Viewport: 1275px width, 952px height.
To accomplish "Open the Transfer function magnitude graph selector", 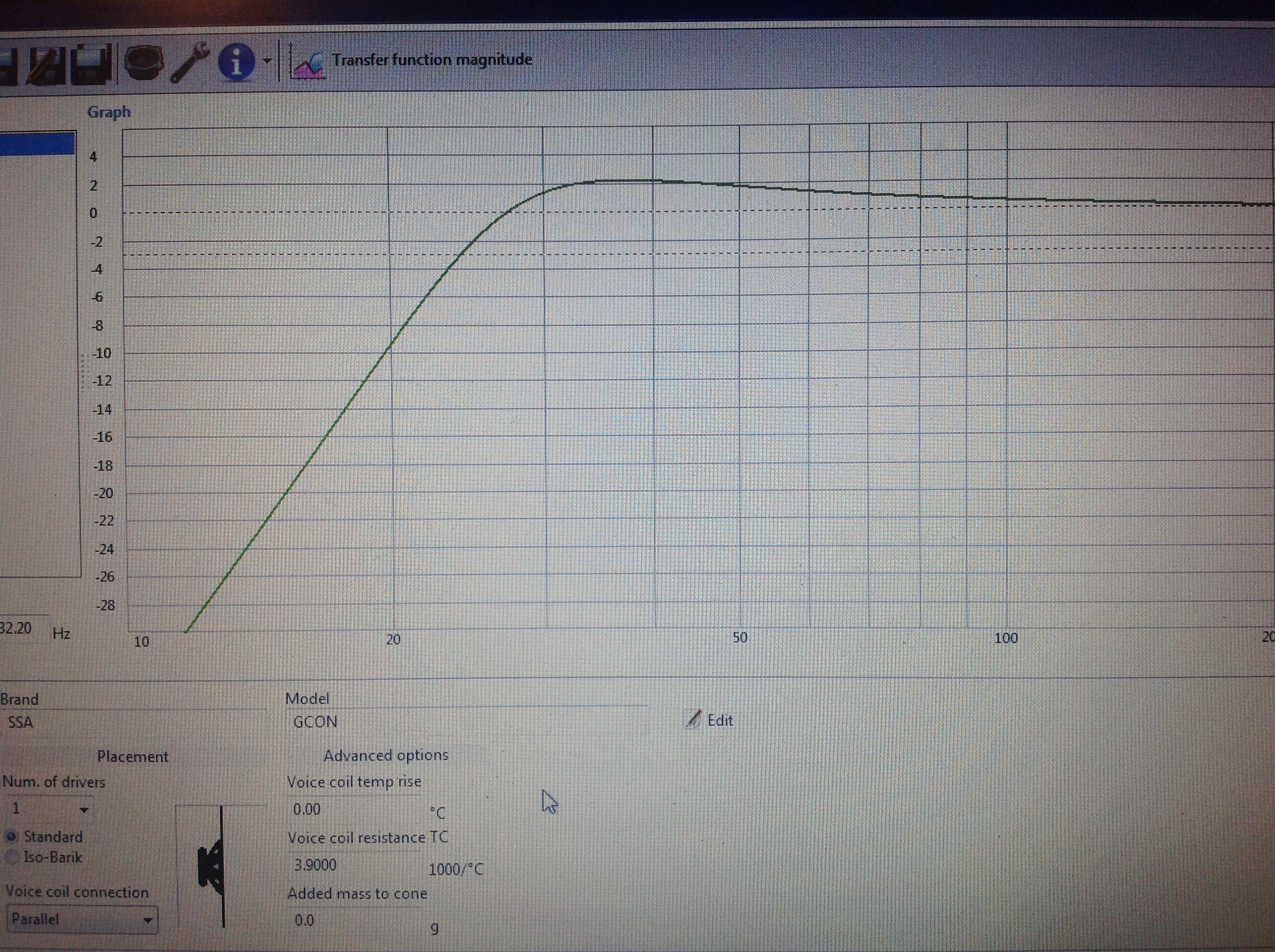I will 432,59.
